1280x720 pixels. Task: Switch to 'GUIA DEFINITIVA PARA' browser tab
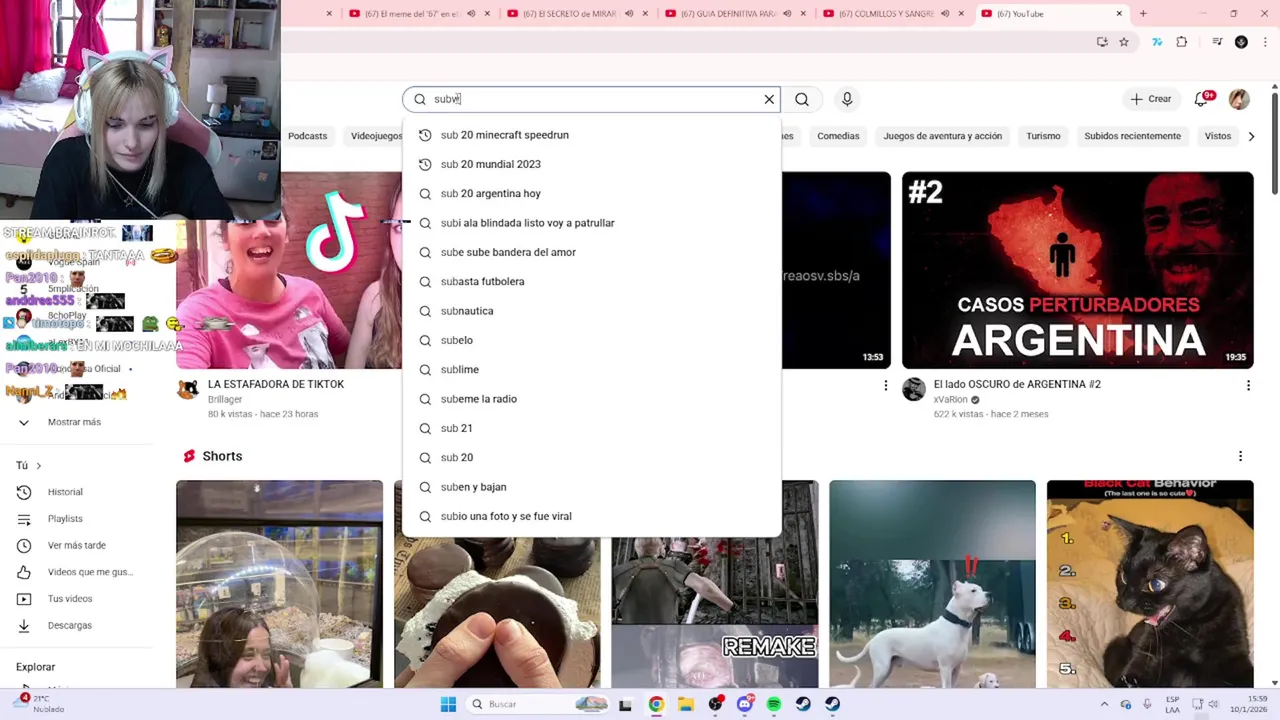727,14
